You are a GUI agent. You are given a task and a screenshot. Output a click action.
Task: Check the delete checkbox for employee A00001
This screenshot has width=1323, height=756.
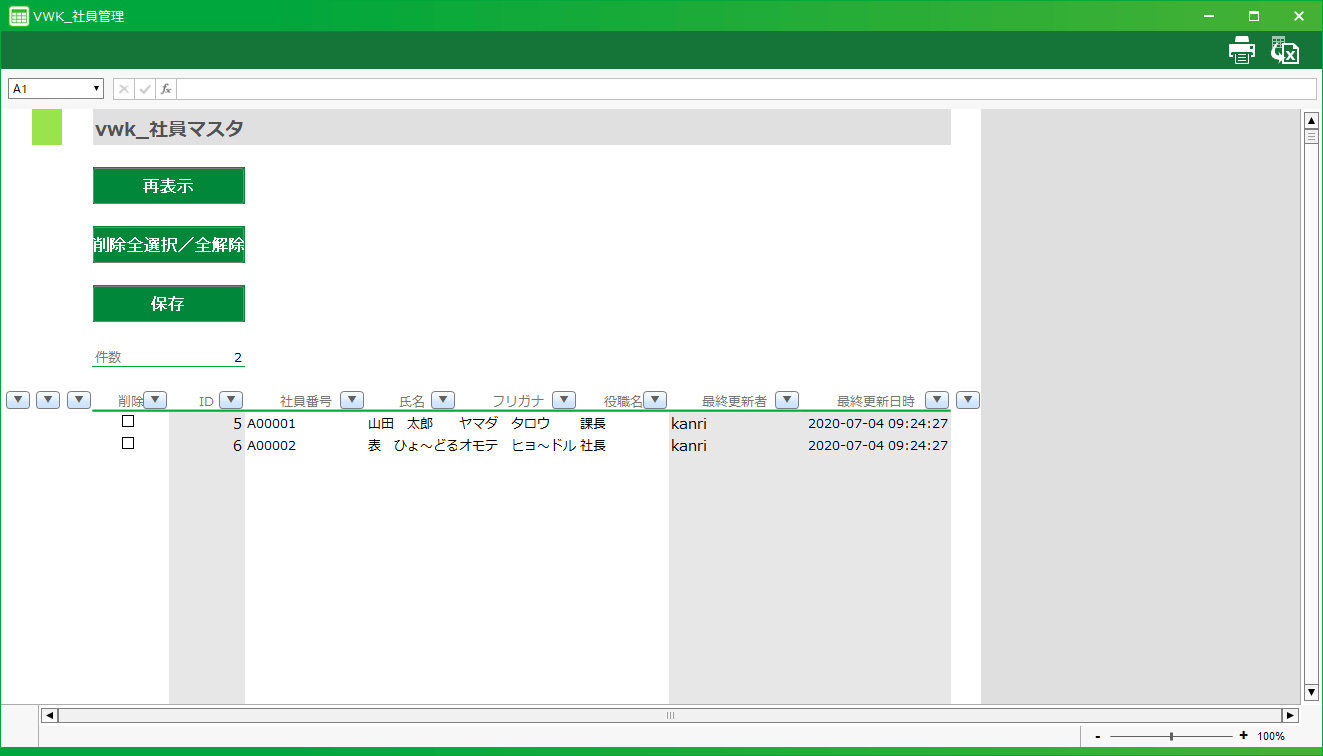pos(128,422)
